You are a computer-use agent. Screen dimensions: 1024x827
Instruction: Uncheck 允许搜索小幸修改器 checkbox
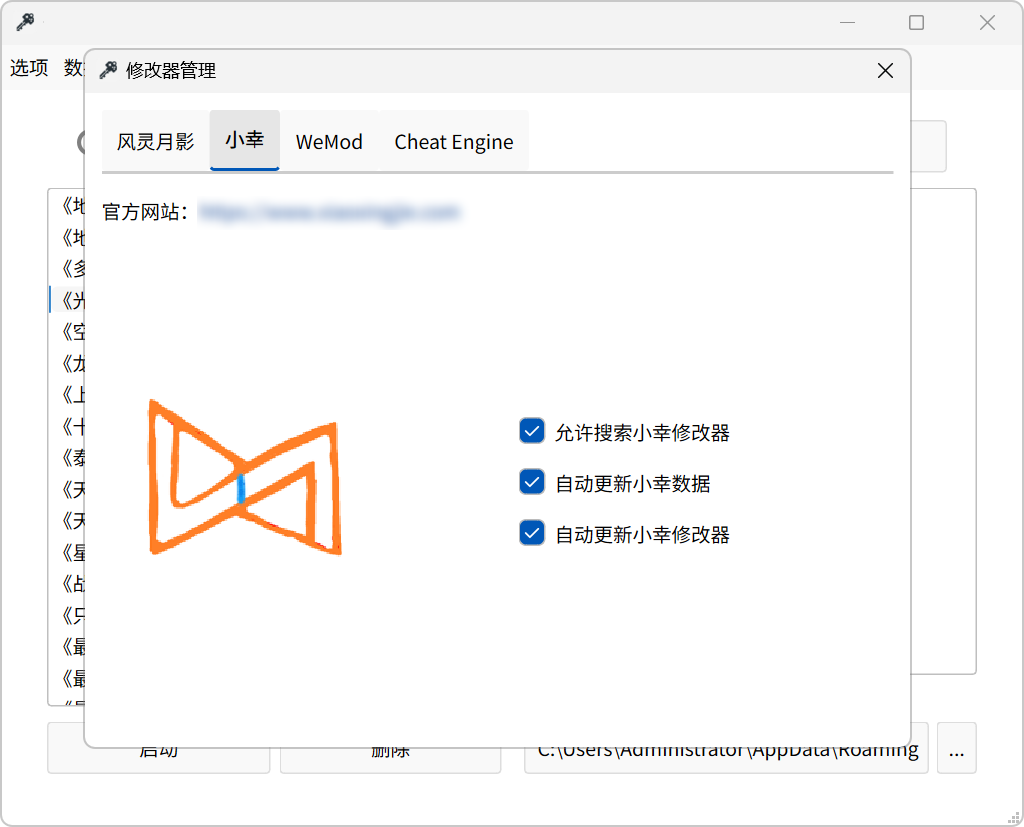[532, 431]
